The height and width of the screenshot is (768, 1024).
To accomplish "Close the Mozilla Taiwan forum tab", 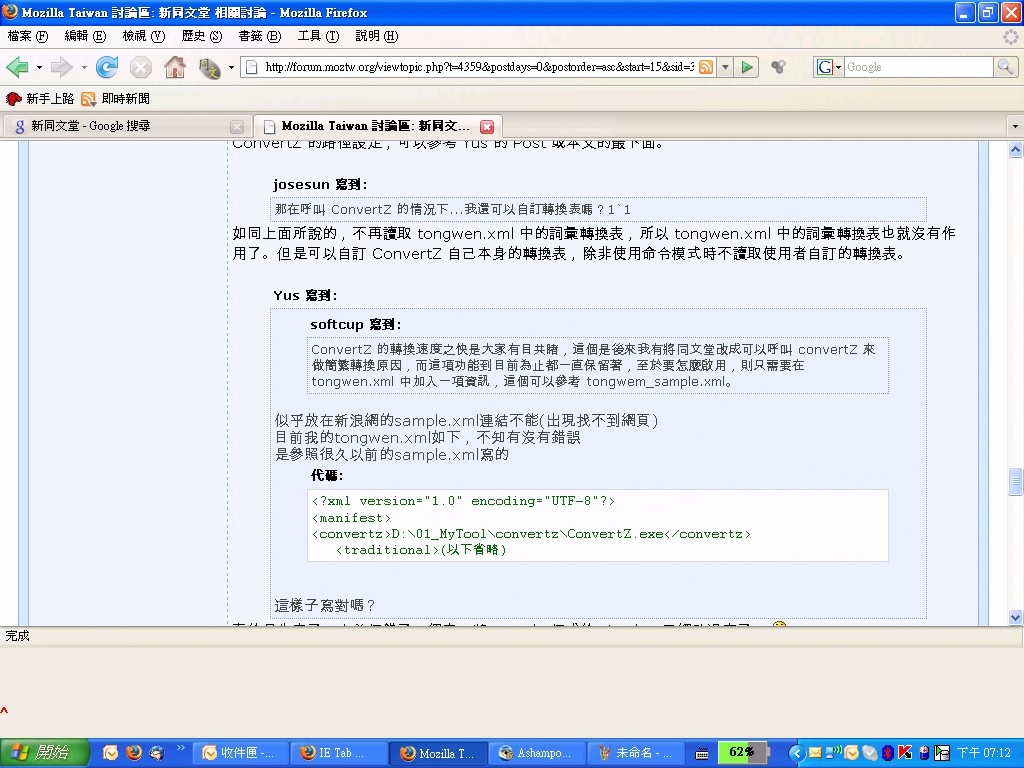I will [487, 127].
